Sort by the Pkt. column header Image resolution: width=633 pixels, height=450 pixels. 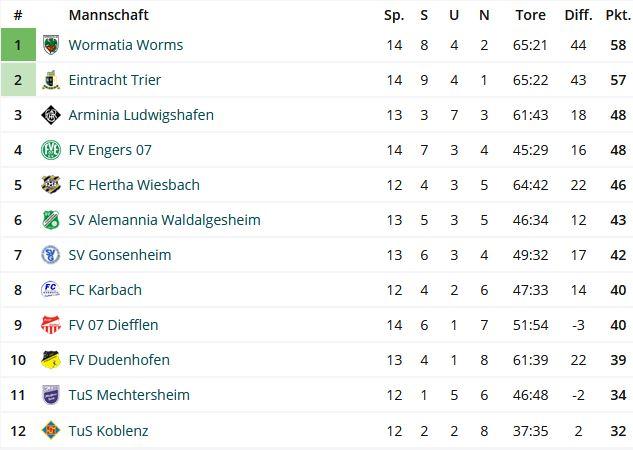point(618,15)
